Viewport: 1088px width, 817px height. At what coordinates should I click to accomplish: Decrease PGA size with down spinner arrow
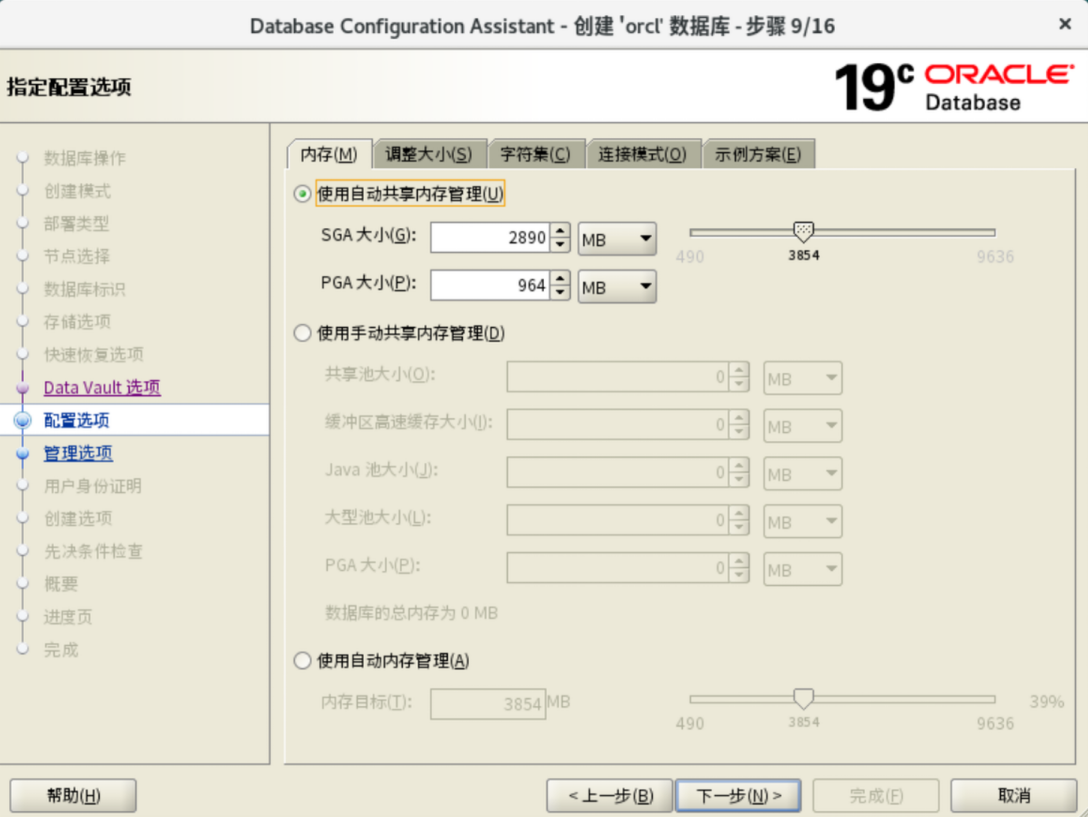pyautogui.click(x=560, y=294)
